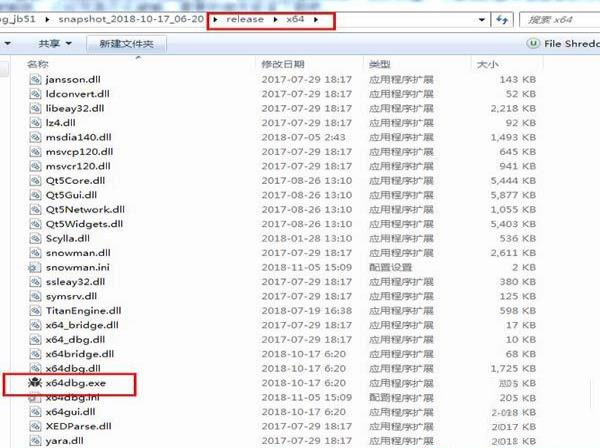Viewport: 600px width, 448px height.
Task: Select the x64dbg.exe file name
Action: click(x=76, y=383)
